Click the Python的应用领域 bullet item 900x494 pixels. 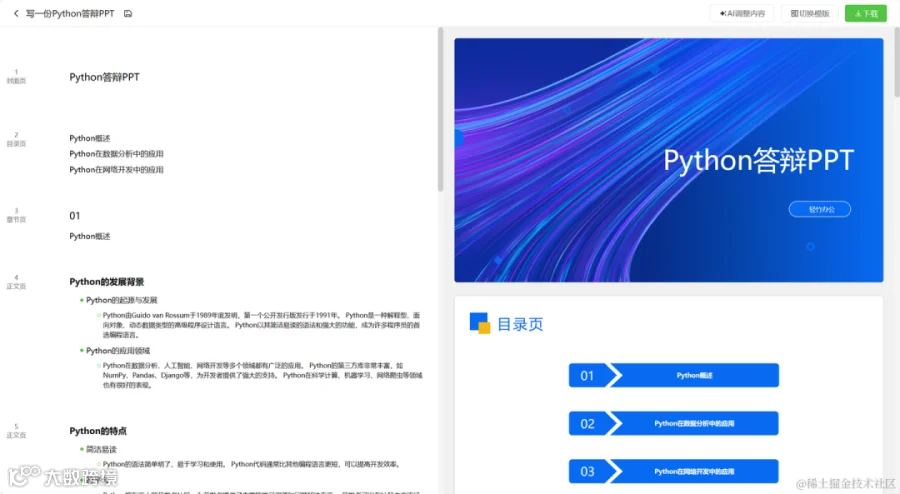(x=118, y=351)
